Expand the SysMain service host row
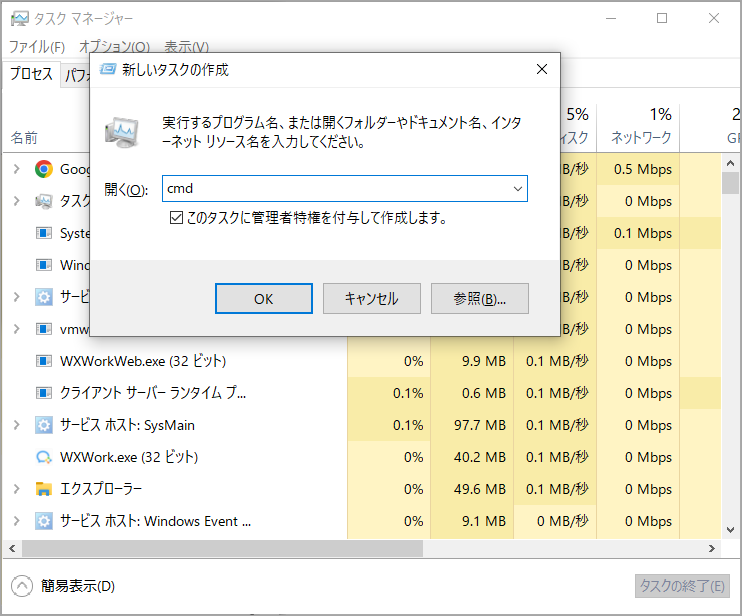 pos(17,425)
